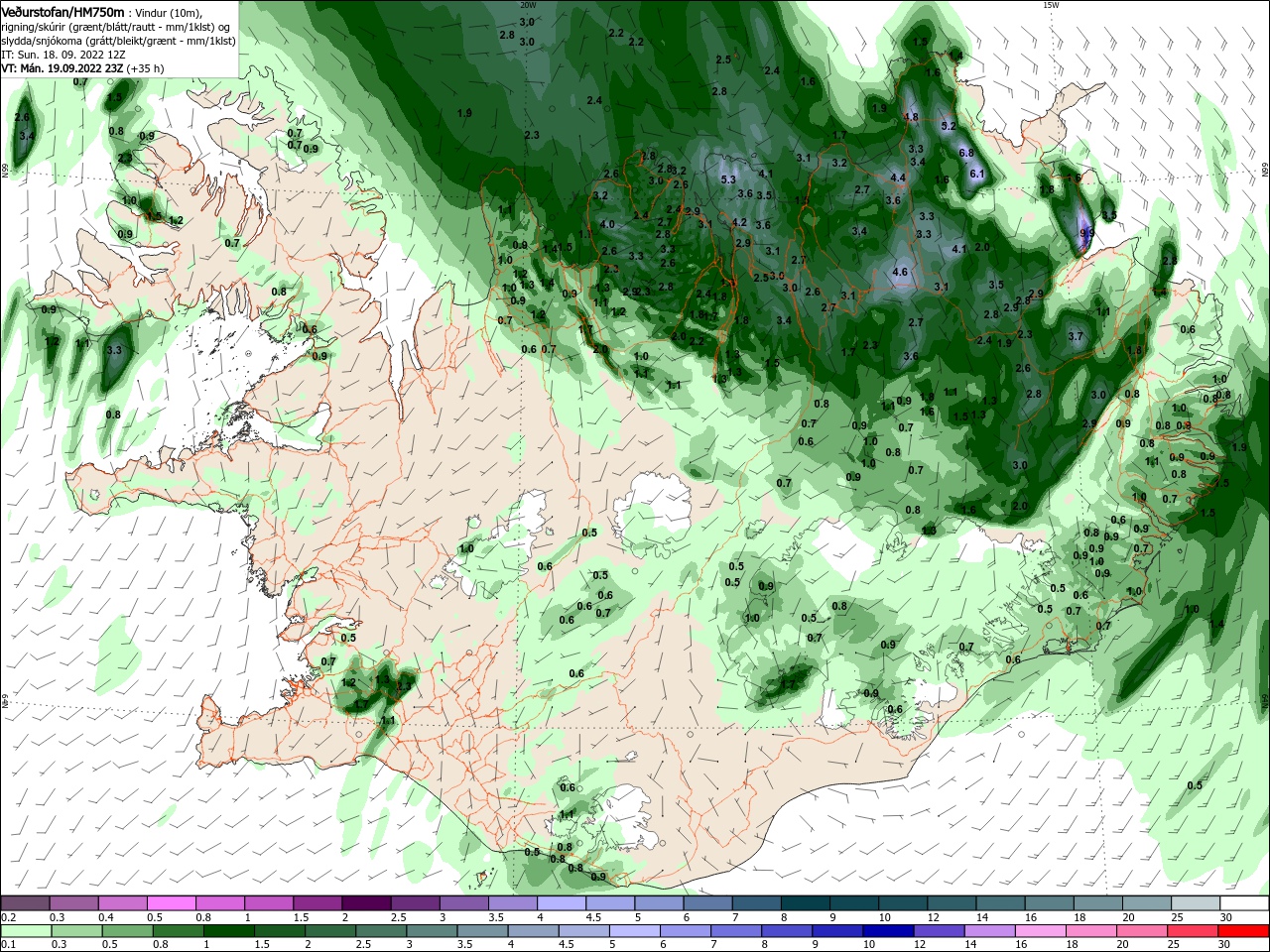Click the precipitation value 4.0 on the map
1270x952 pixels.
[607, 224]
